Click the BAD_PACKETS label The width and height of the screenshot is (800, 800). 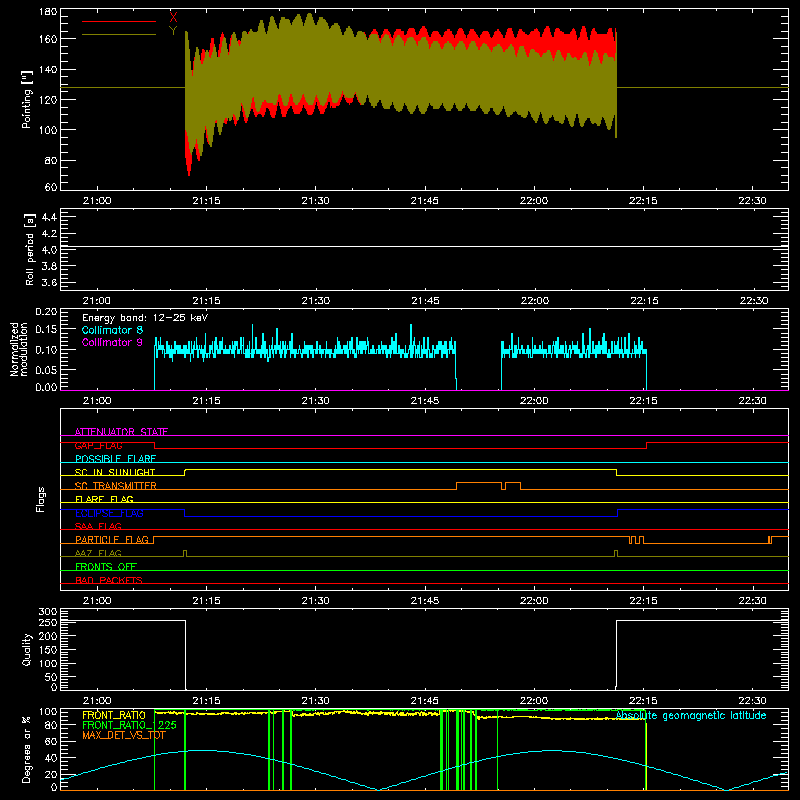109,580
